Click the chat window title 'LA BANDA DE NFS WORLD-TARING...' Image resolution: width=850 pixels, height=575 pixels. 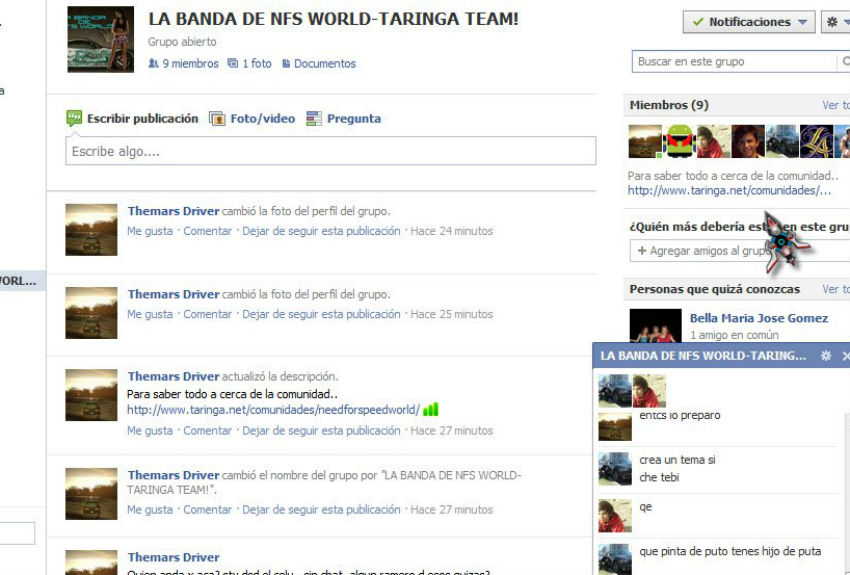tap(703, 356)
